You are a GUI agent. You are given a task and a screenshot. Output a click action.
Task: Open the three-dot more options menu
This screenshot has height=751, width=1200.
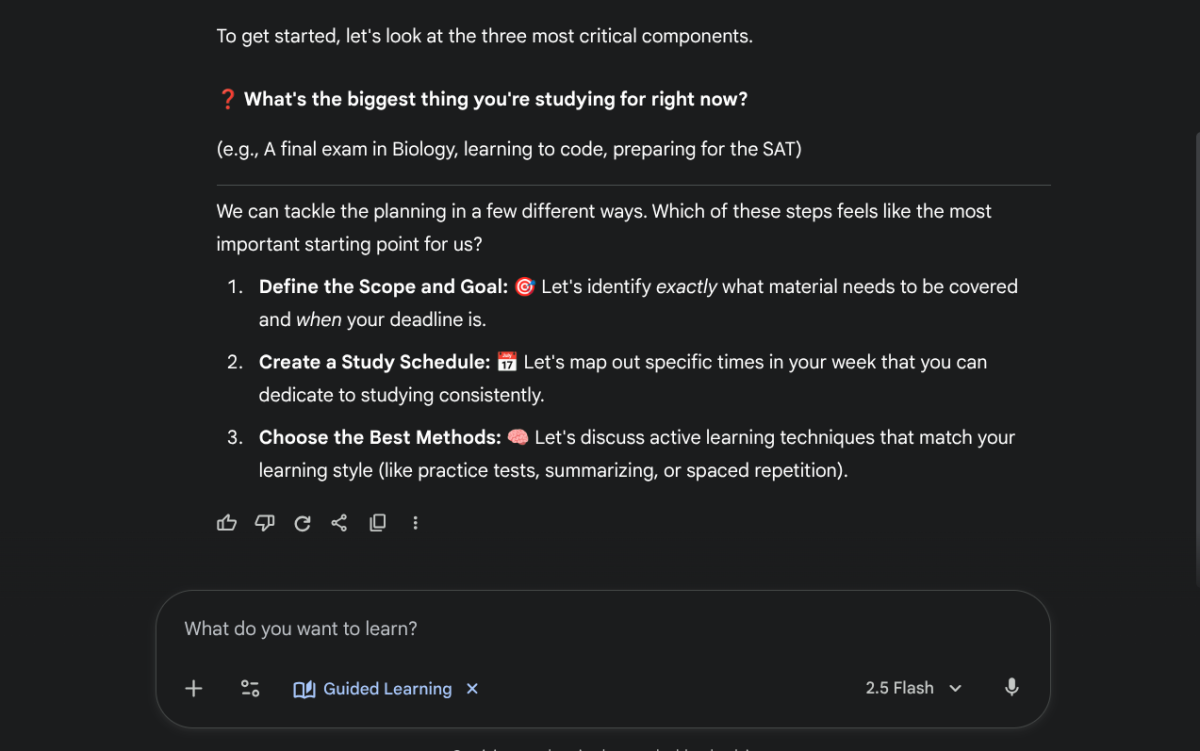pos(415,522)
